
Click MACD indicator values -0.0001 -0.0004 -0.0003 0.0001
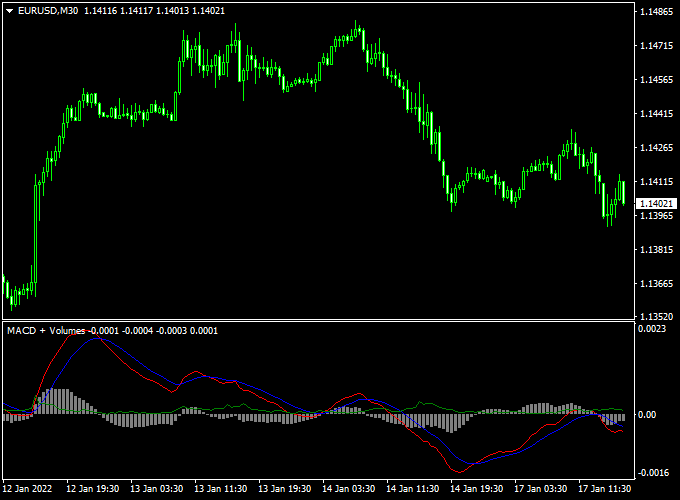click(x=153, y=331)
